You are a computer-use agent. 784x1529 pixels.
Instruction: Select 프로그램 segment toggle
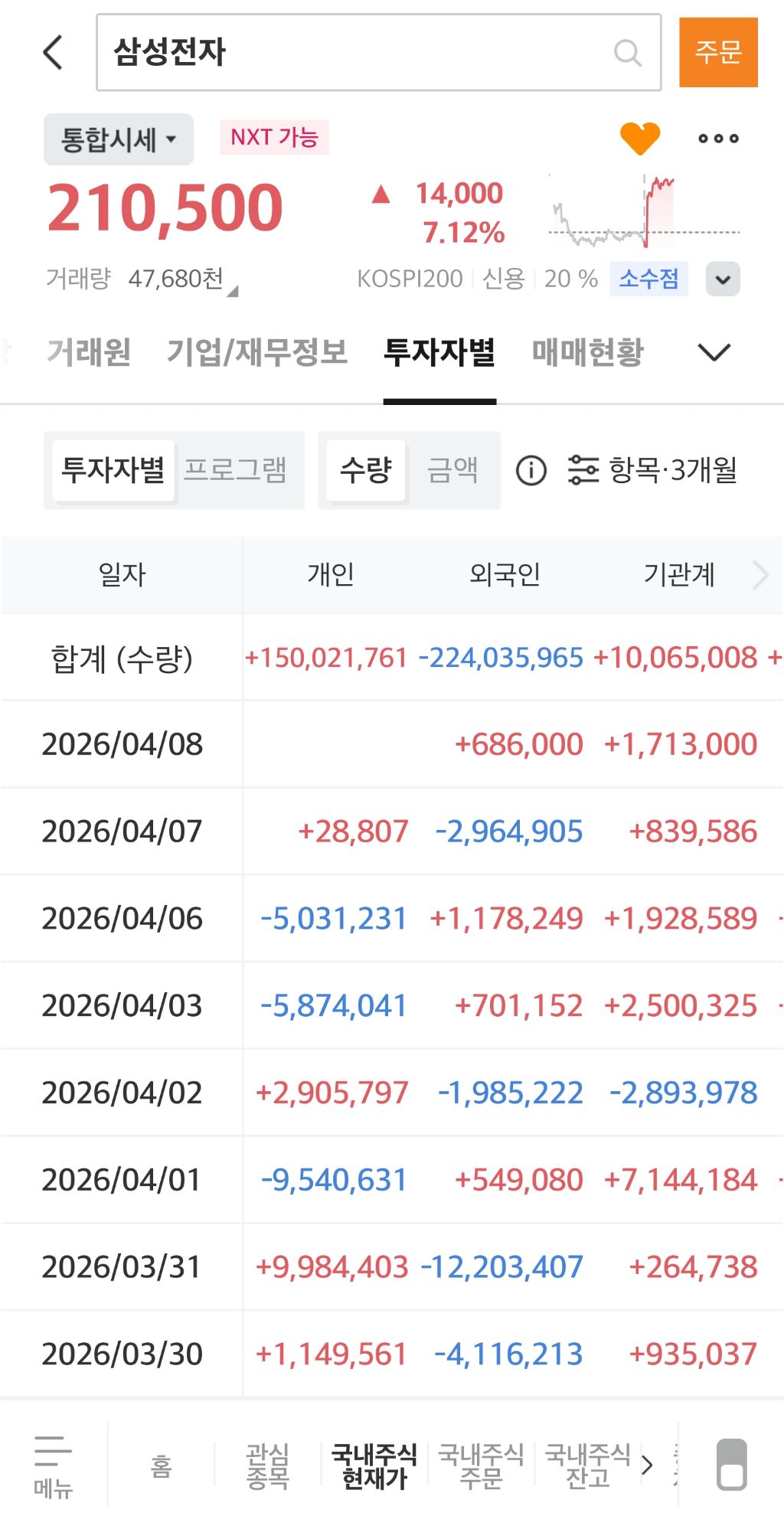tap(236, 470)
